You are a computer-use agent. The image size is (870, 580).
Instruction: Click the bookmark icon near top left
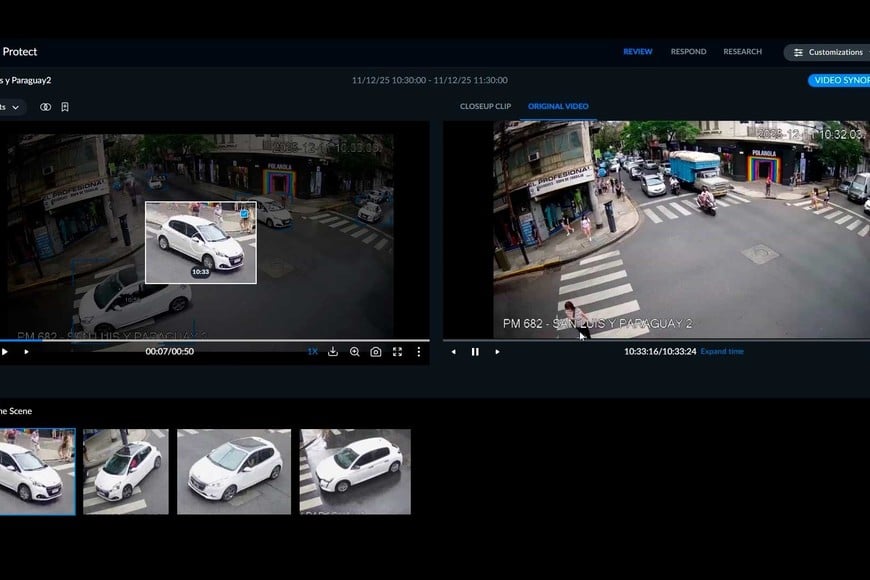coord(64,107)
